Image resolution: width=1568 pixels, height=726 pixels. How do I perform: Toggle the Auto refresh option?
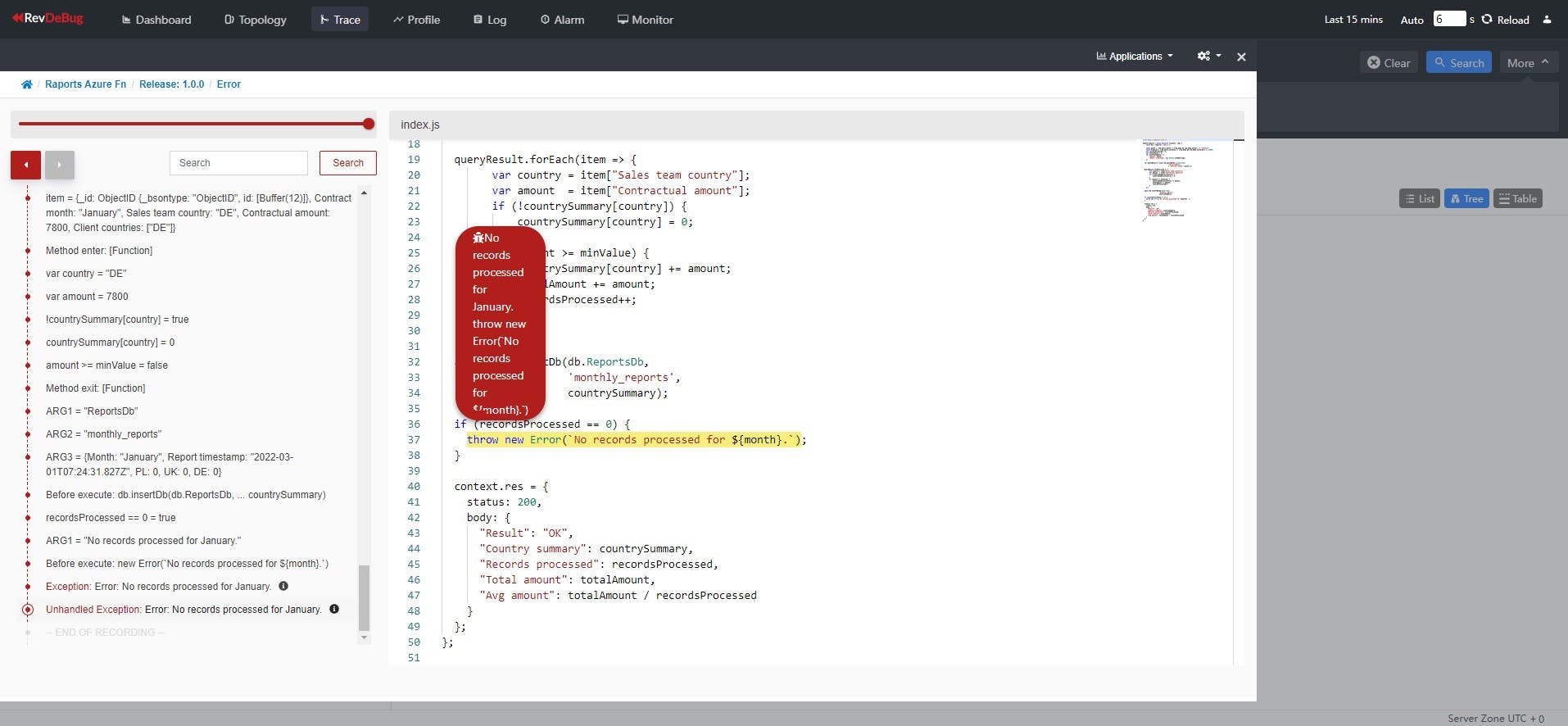(x=1412, y=20)
